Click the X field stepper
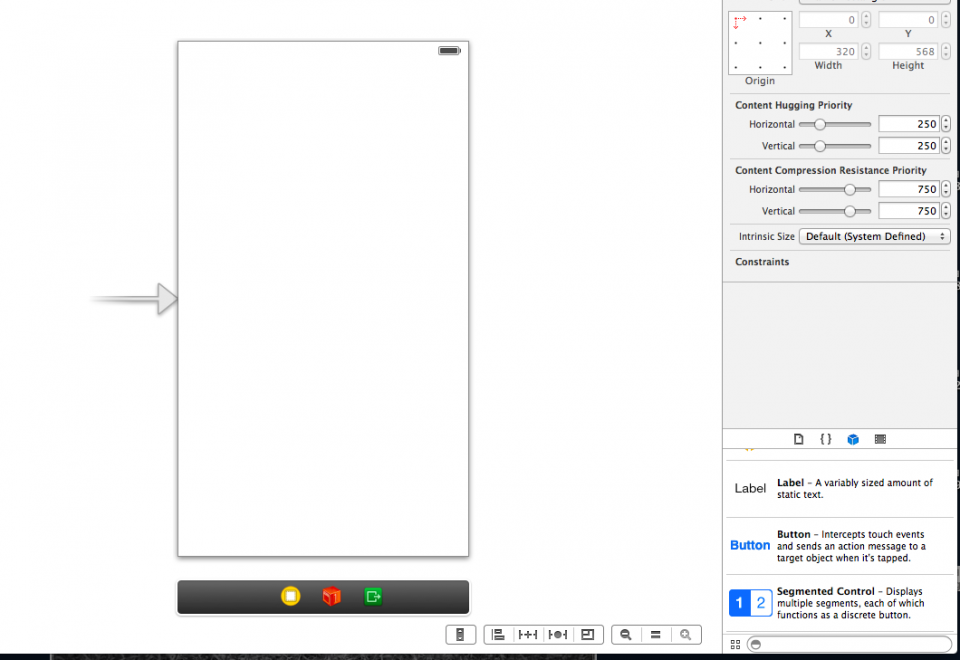Image resolution: width=960 pixels, height=660 pixels. [x=866, y=20]
